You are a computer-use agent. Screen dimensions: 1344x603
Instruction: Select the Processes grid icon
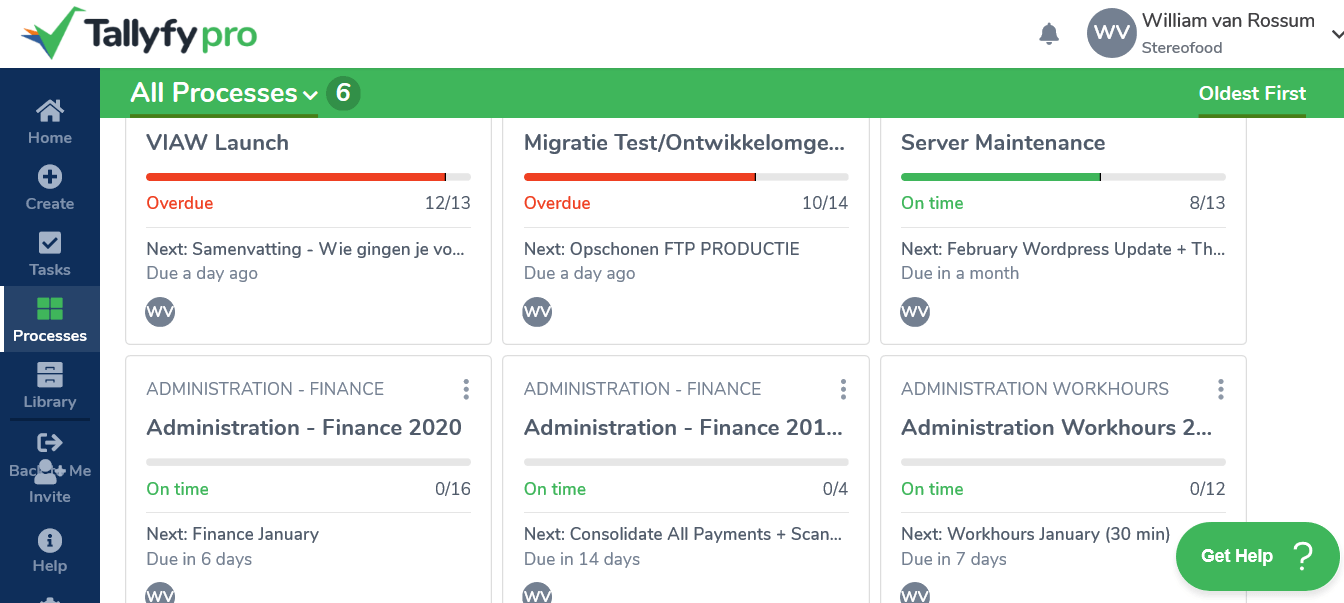(x=50, y=309)
